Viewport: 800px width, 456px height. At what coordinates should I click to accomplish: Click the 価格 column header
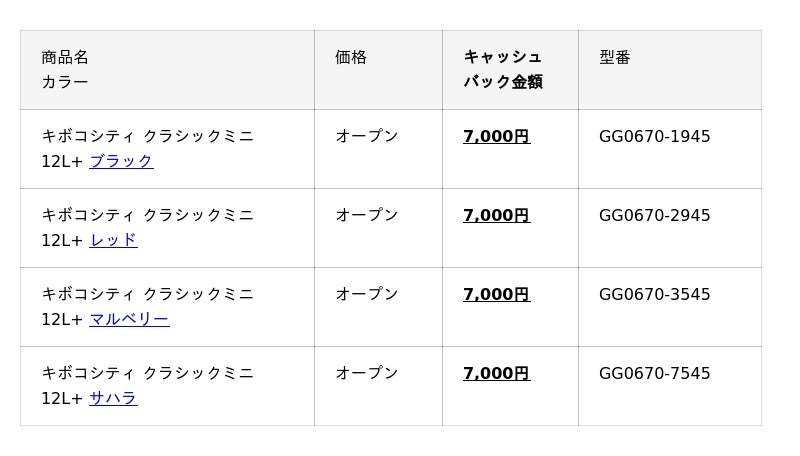pos(351,57)
